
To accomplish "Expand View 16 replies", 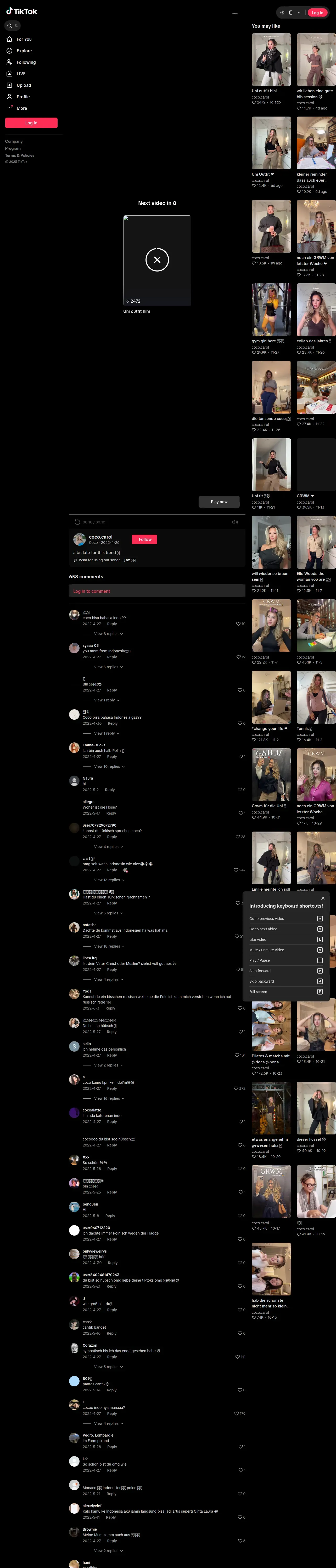I will (x=109, y=1099).
